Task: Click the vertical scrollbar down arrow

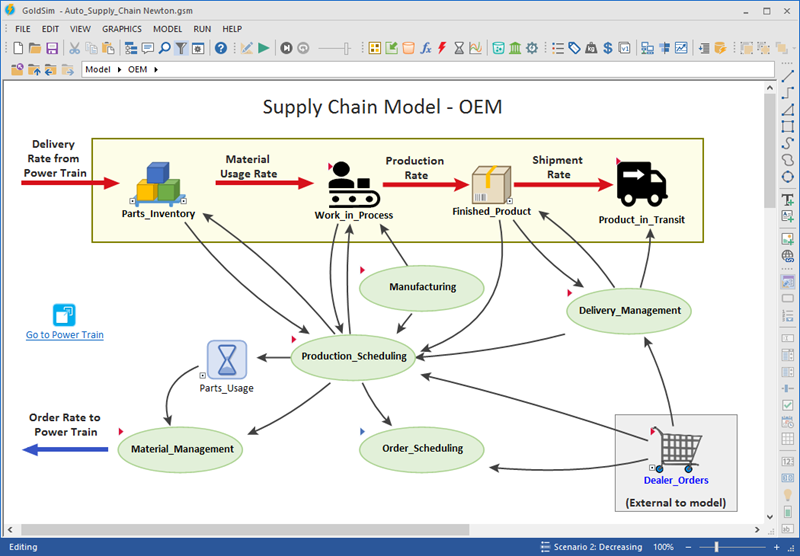Action: (x=770, y=517)
